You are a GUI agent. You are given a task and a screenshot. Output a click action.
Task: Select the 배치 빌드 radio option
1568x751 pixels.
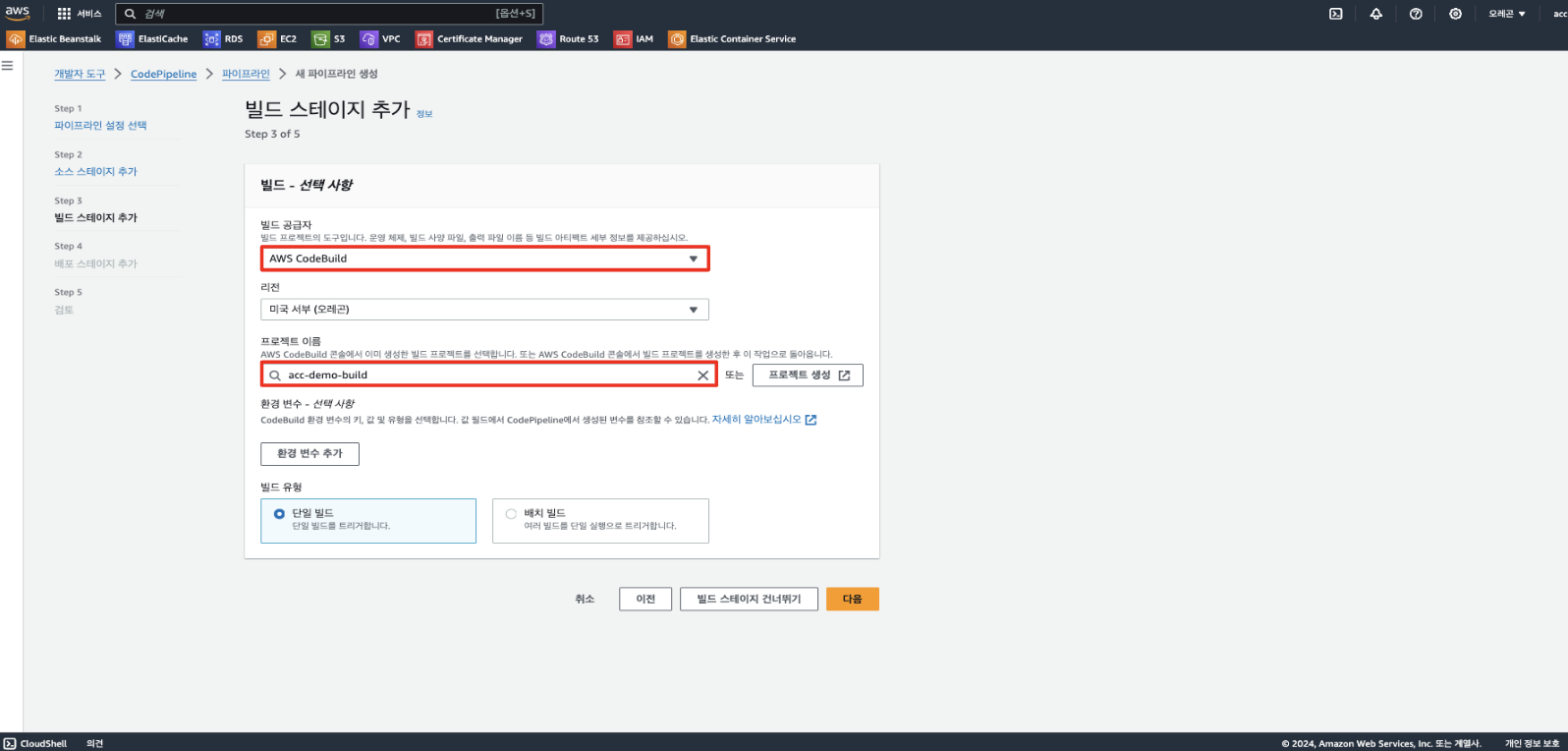coord(511,514)
